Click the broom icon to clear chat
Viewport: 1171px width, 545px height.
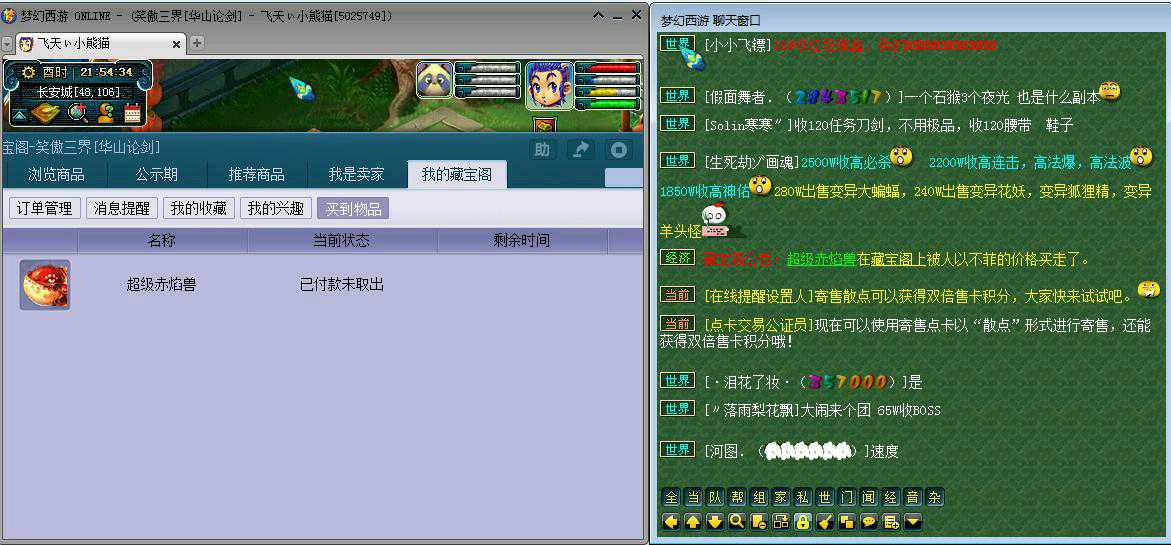pos(825,521)
